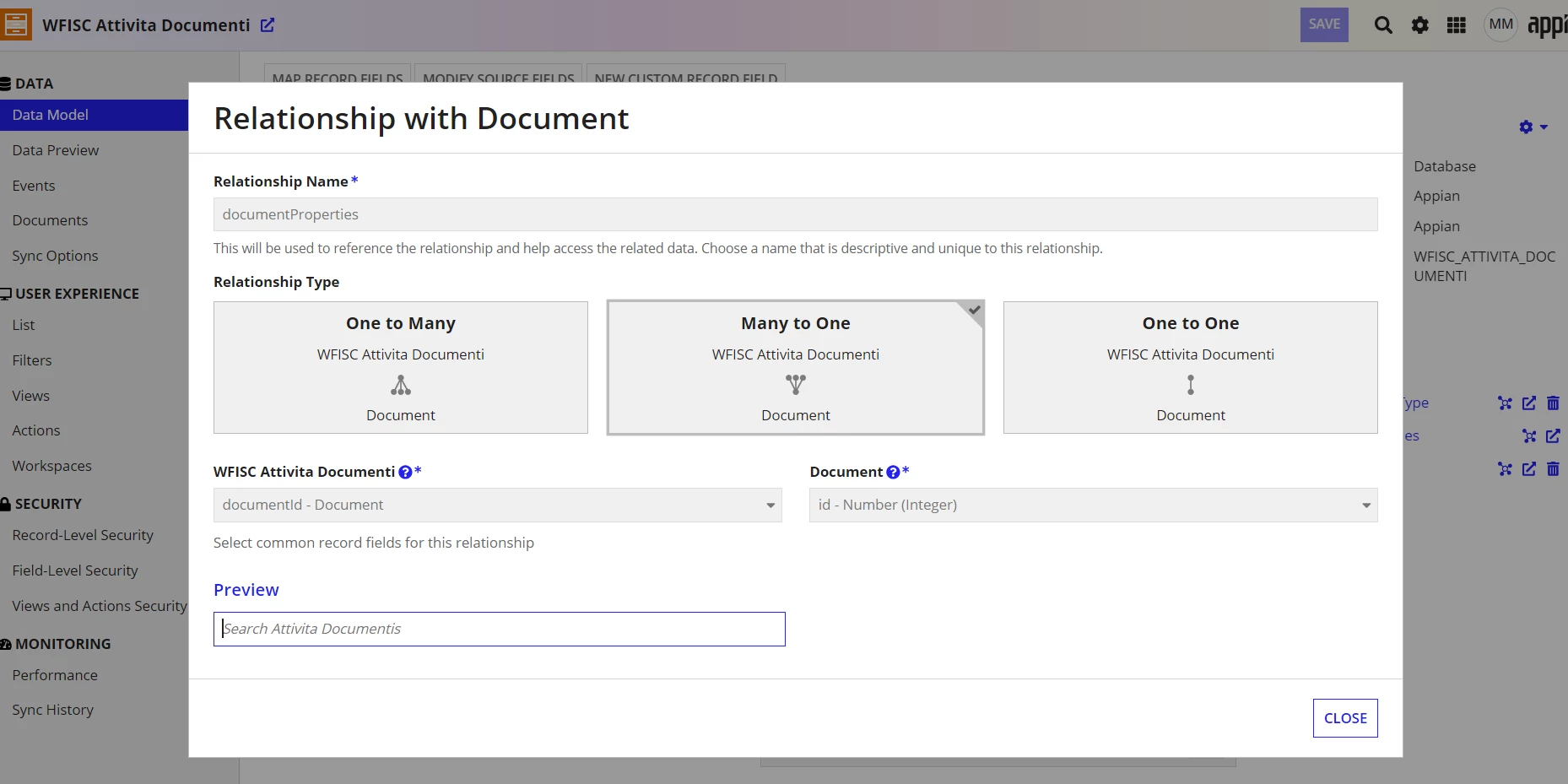The image size is (1568, 784).
Task: Click the MODIFY SOURCE FIELDS button
Action: pos(499,73)
